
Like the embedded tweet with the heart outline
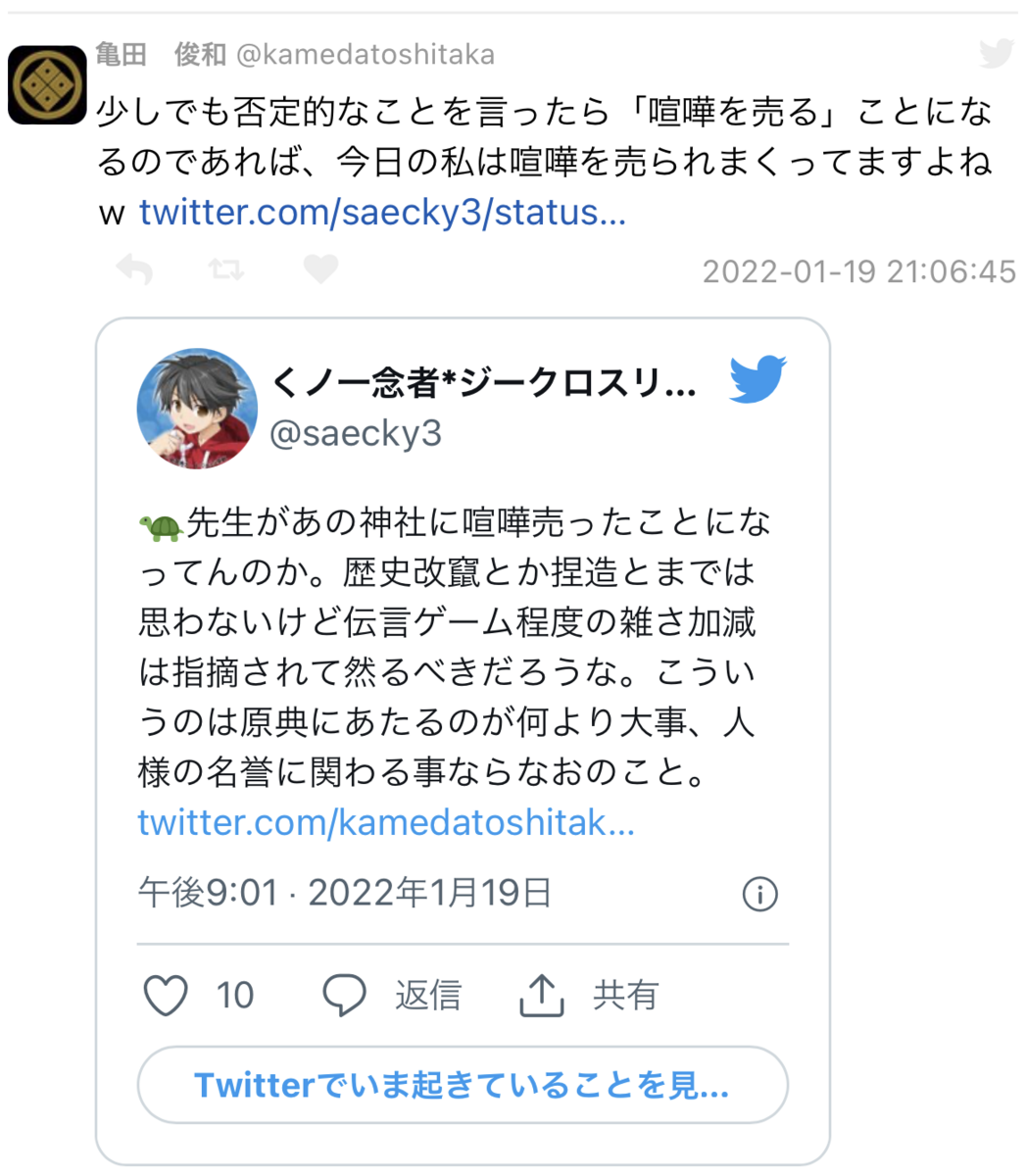166,996
